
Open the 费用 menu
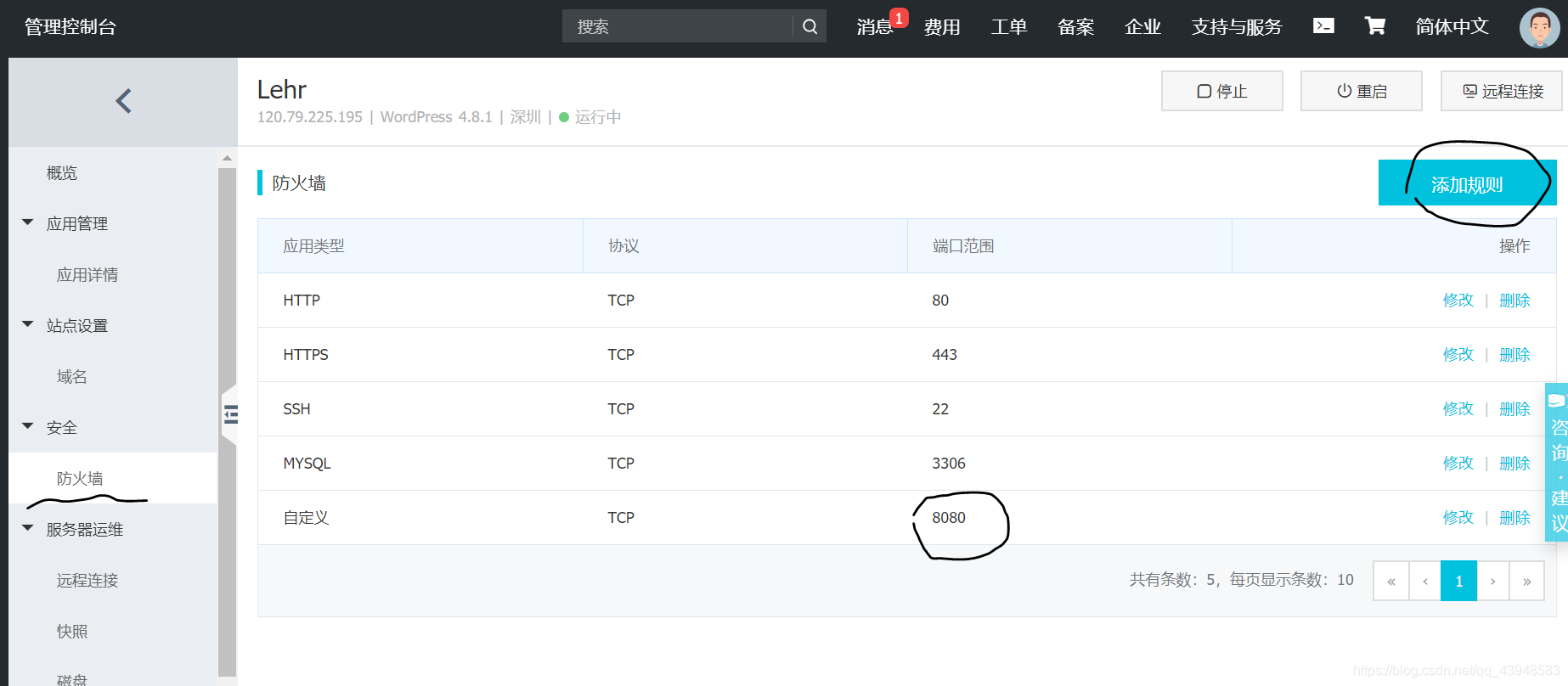tap(942, 27)
